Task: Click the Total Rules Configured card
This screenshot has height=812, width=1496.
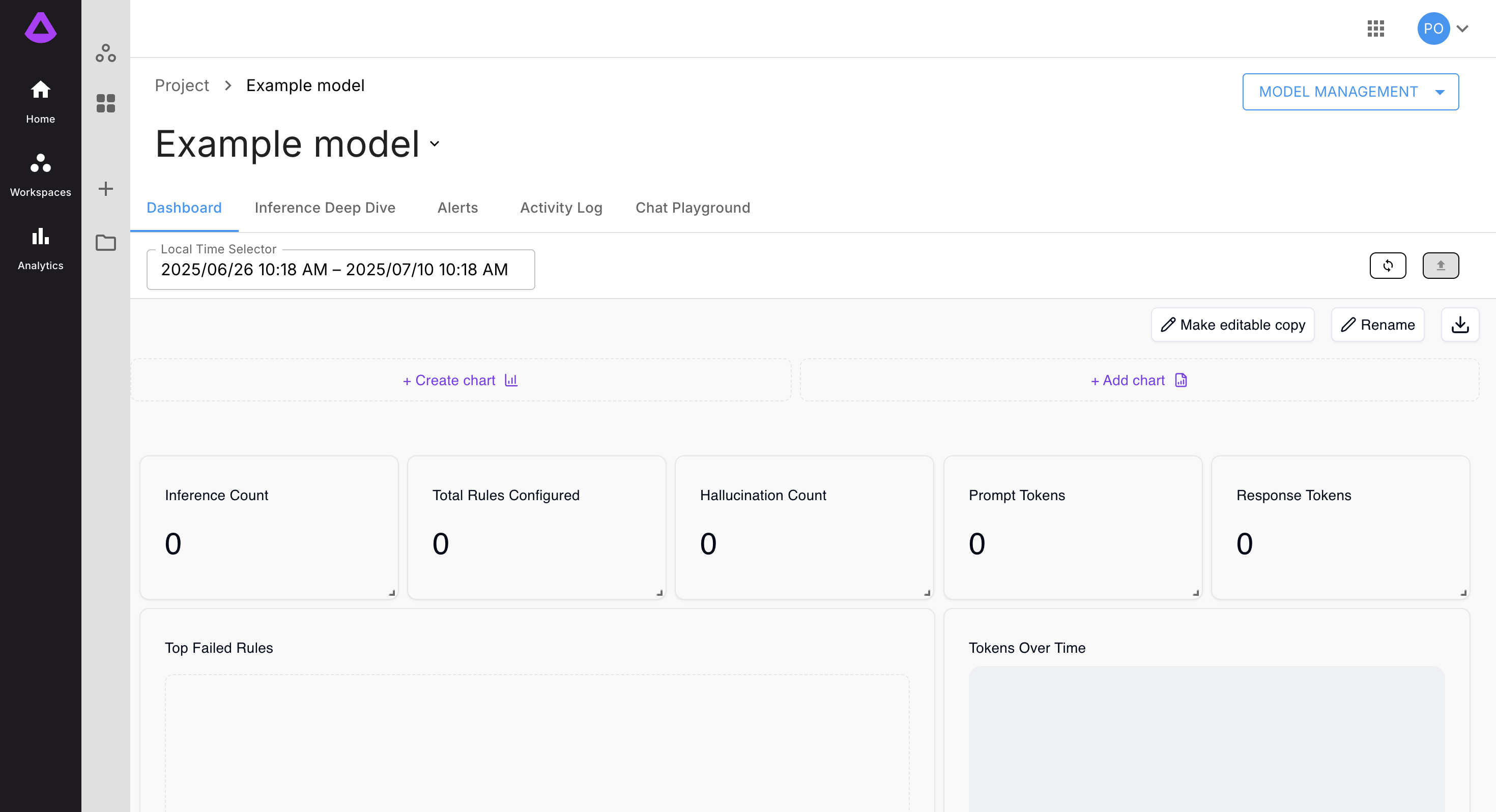Action: [537, 528]
